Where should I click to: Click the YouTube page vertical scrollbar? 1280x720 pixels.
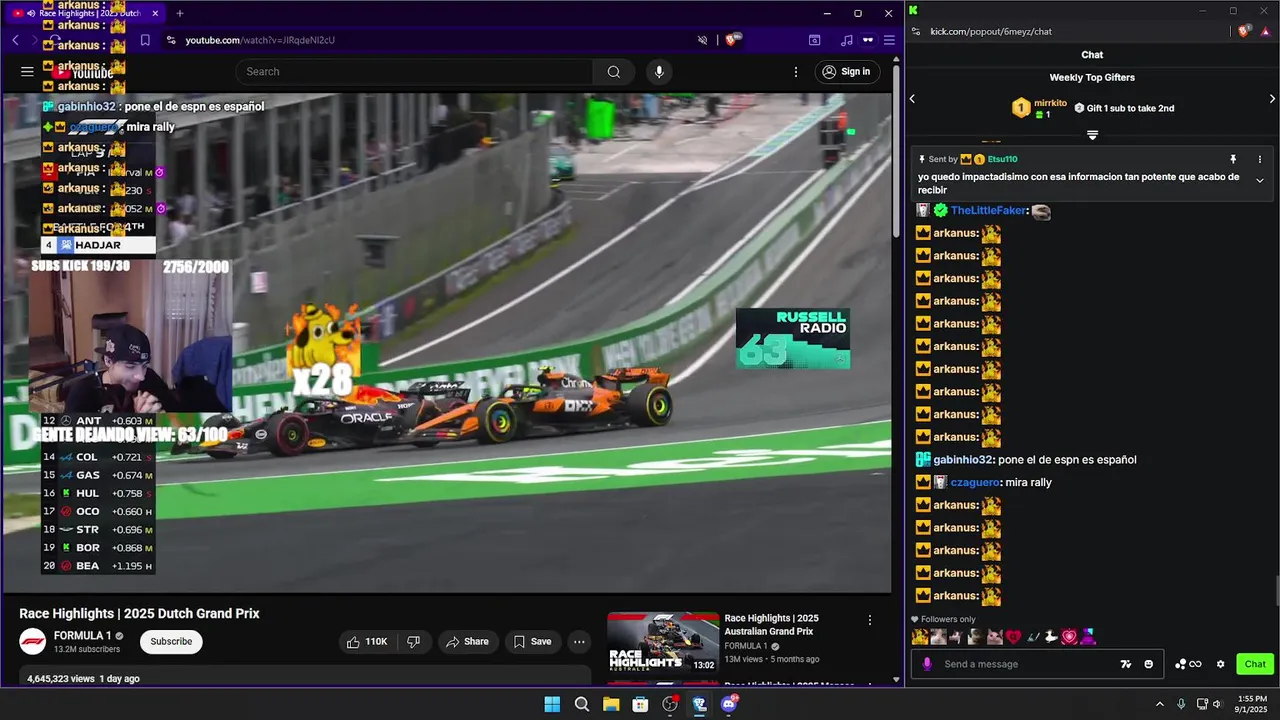point(896,150)
